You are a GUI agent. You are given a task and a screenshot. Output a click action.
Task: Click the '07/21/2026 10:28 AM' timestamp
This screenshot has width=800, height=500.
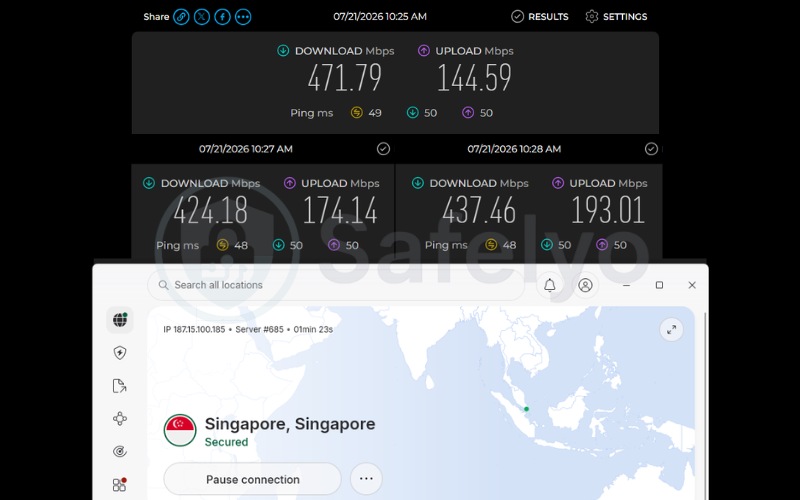[514, 149]
